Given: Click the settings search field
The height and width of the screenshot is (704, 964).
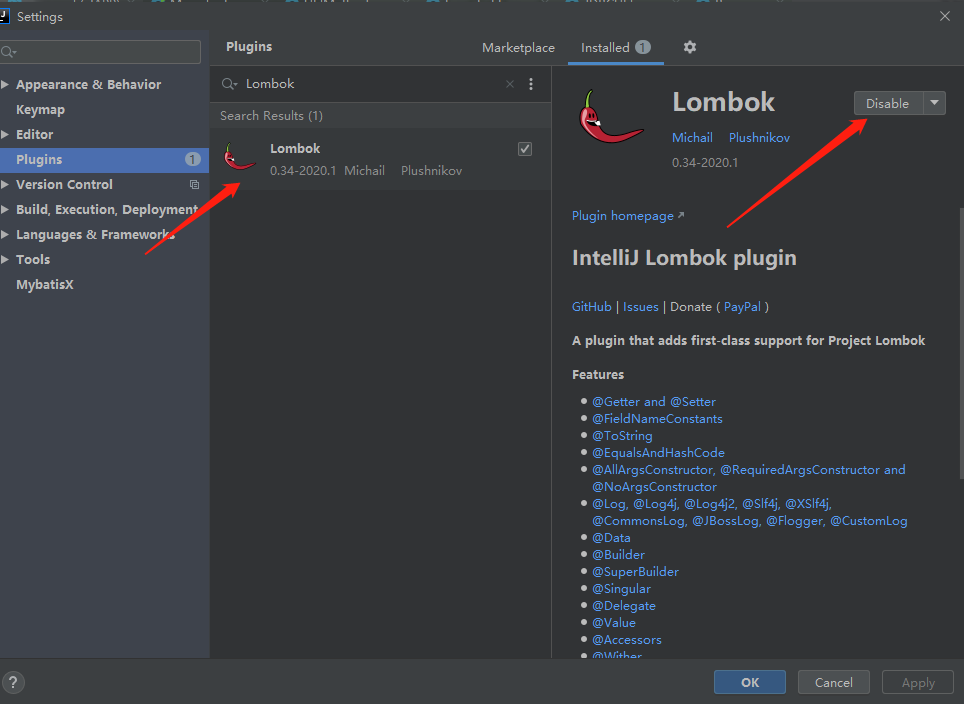Looking at the screenshot, I should click(101, 52).
